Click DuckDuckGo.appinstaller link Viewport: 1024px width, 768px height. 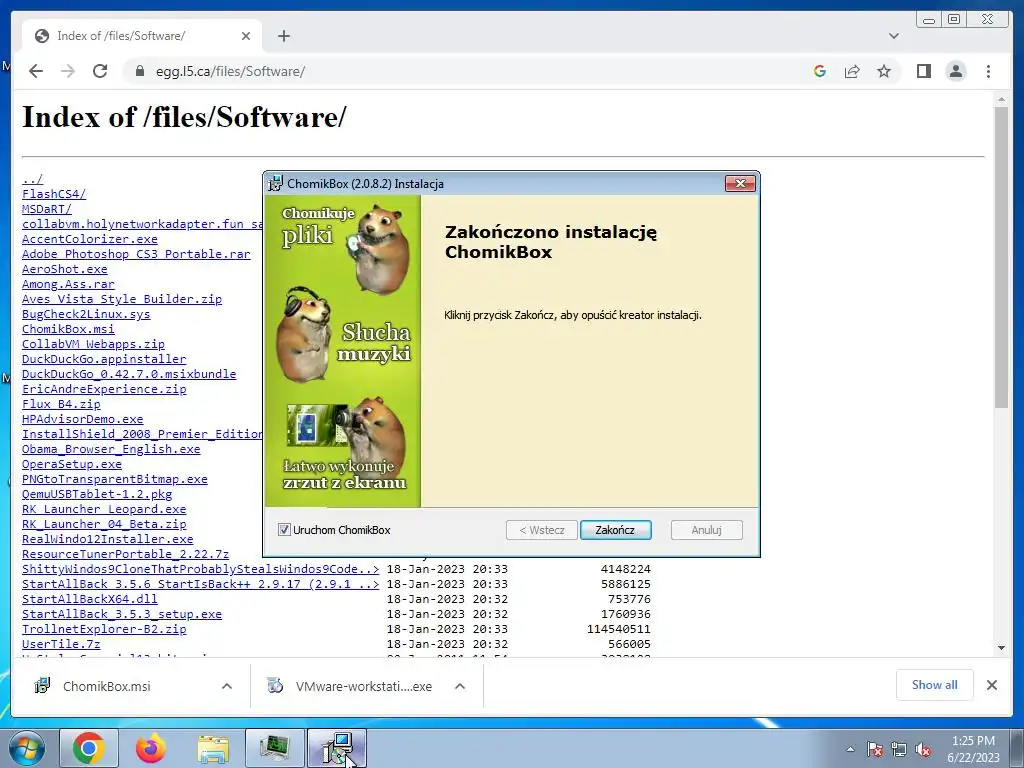104,359
